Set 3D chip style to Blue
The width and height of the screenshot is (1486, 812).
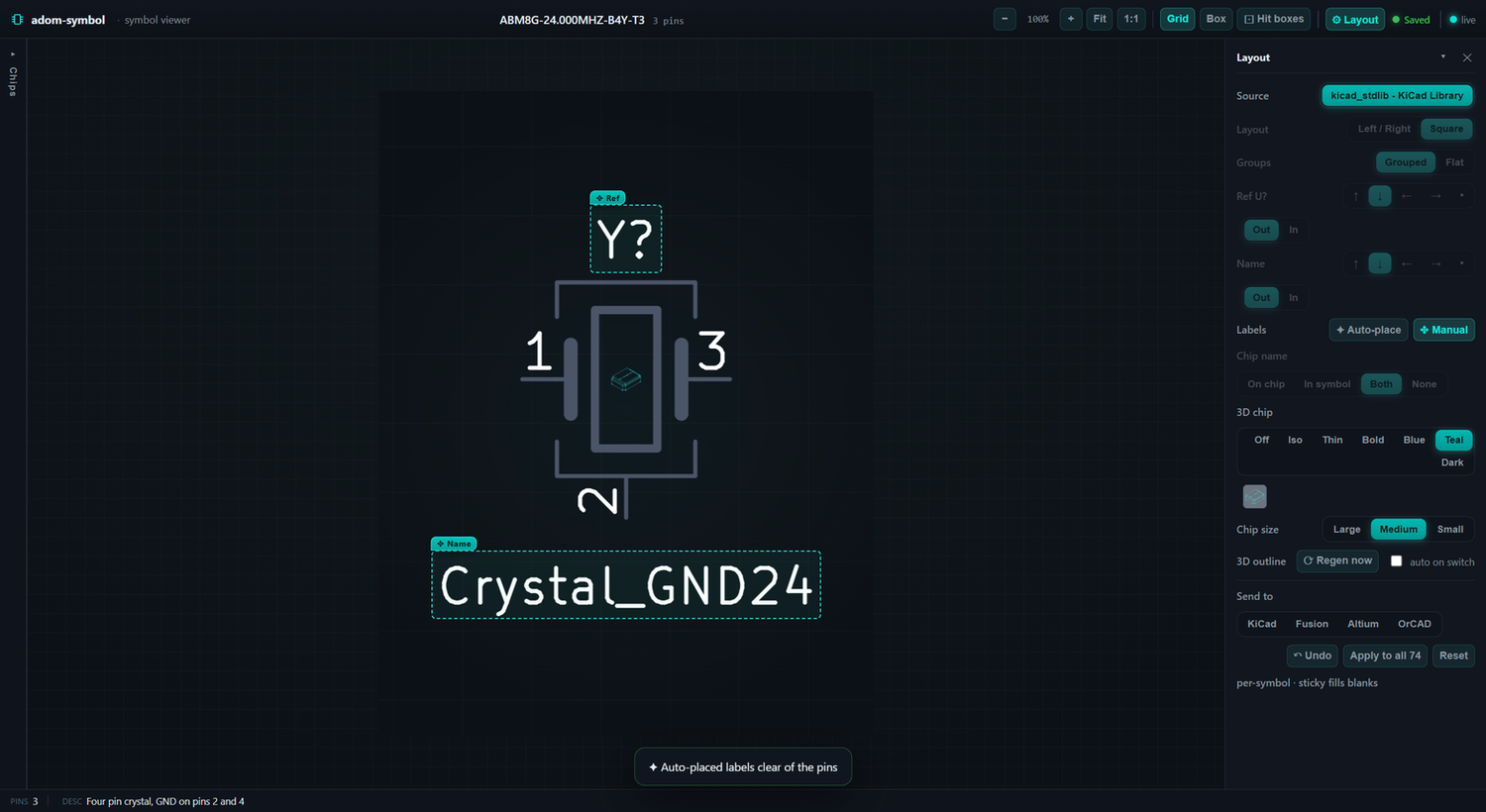[1414, 440]
